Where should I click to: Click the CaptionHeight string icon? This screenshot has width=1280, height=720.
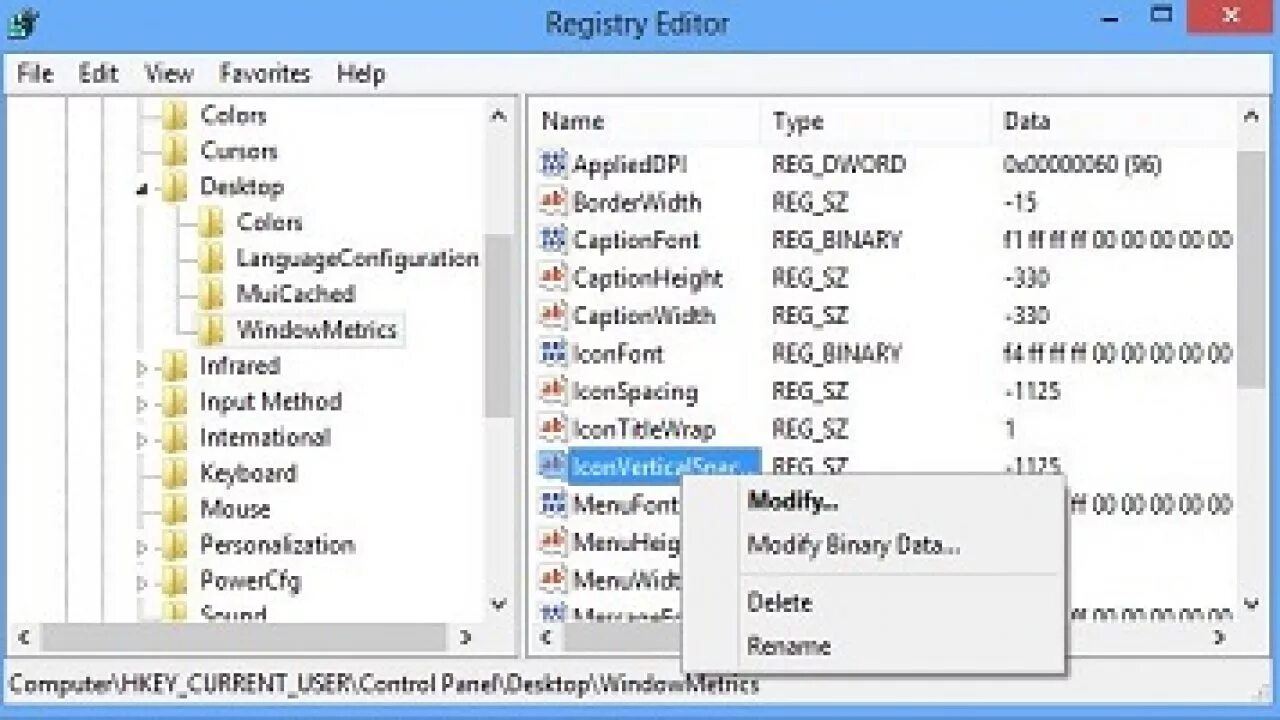click(x=553, y=278)
